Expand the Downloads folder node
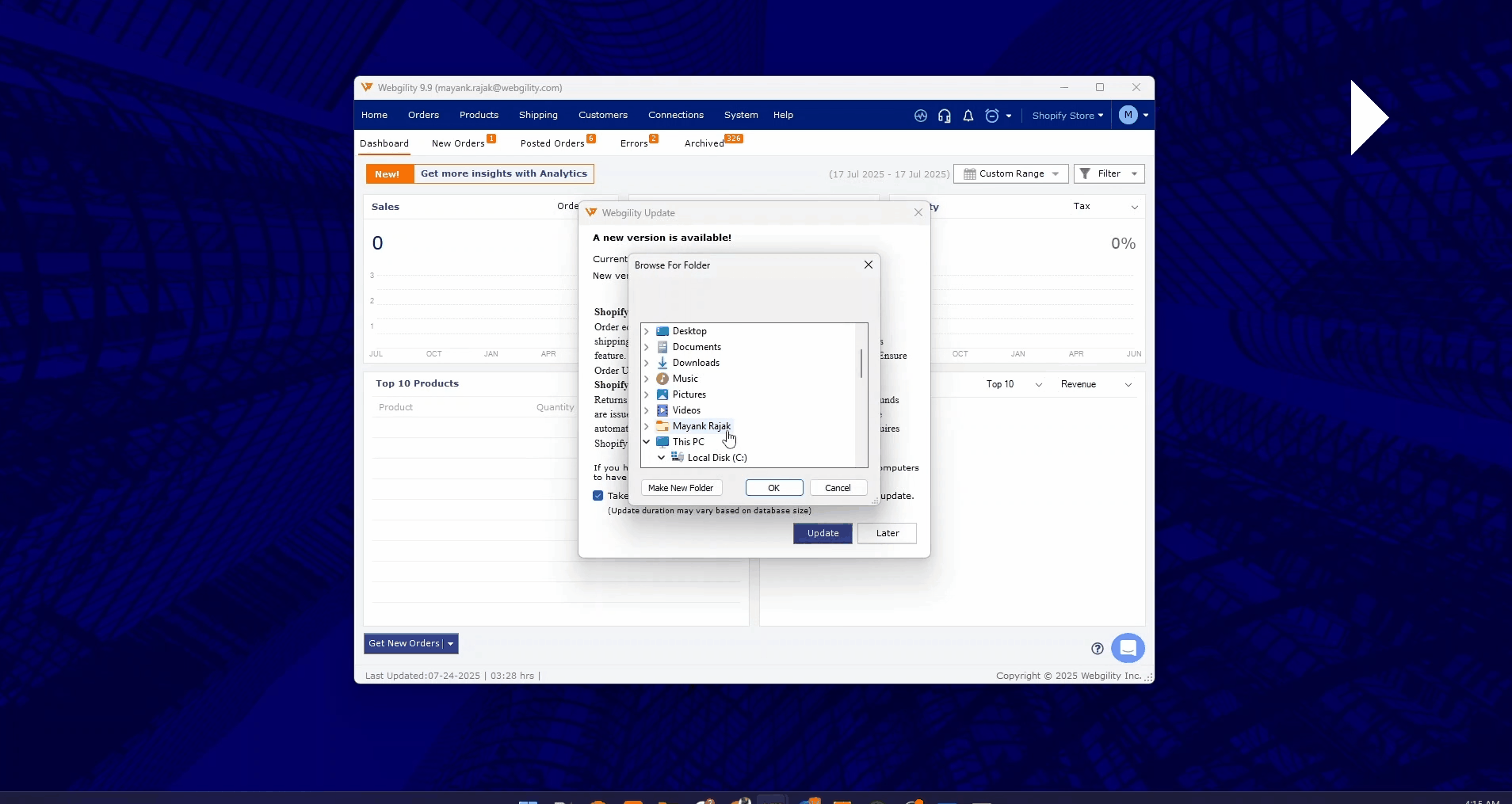1512x804 pixels. (647, 363)
